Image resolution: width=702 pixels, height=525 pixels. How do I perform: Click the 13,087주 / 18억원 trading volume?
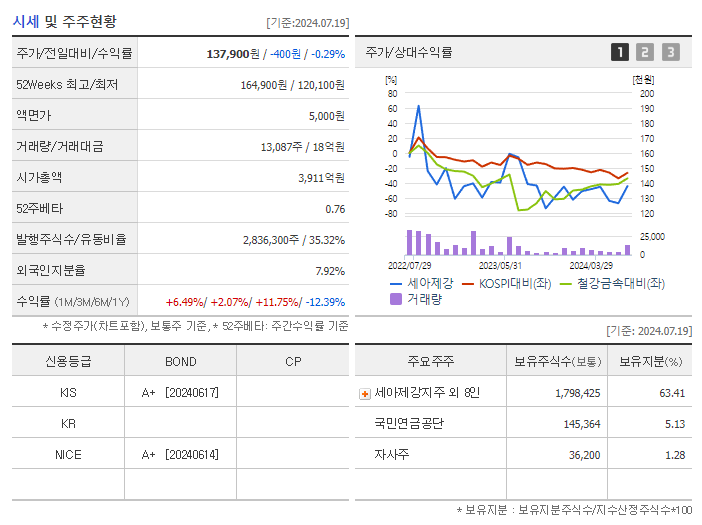(303, 147)
